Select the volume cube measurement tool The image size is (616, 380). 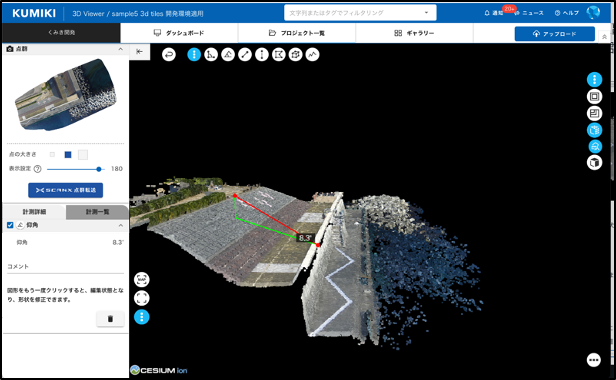point(295,54)
